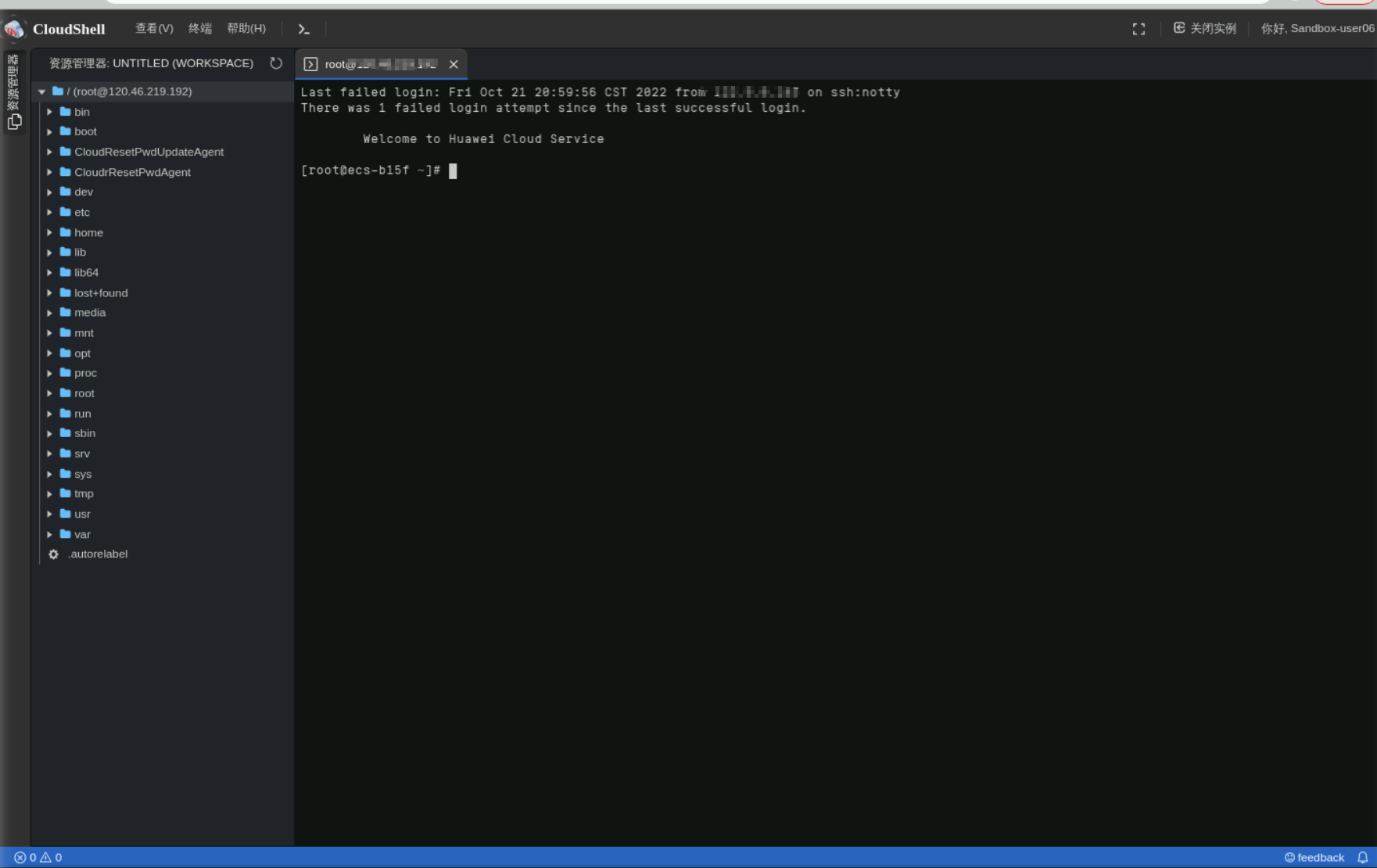Click the proc folder icon
The width and height of the screenshot is (1377, 868).
click(66, 373)
